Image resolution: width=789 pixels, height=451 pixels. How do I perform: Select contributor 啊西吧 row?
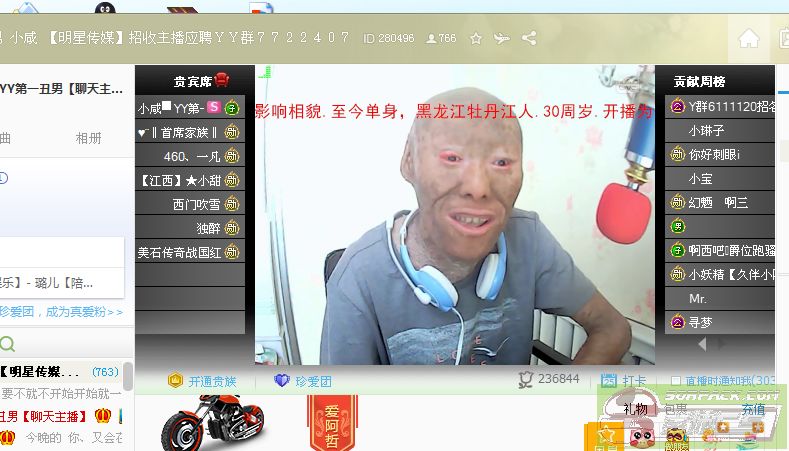(x=720, y=250)
